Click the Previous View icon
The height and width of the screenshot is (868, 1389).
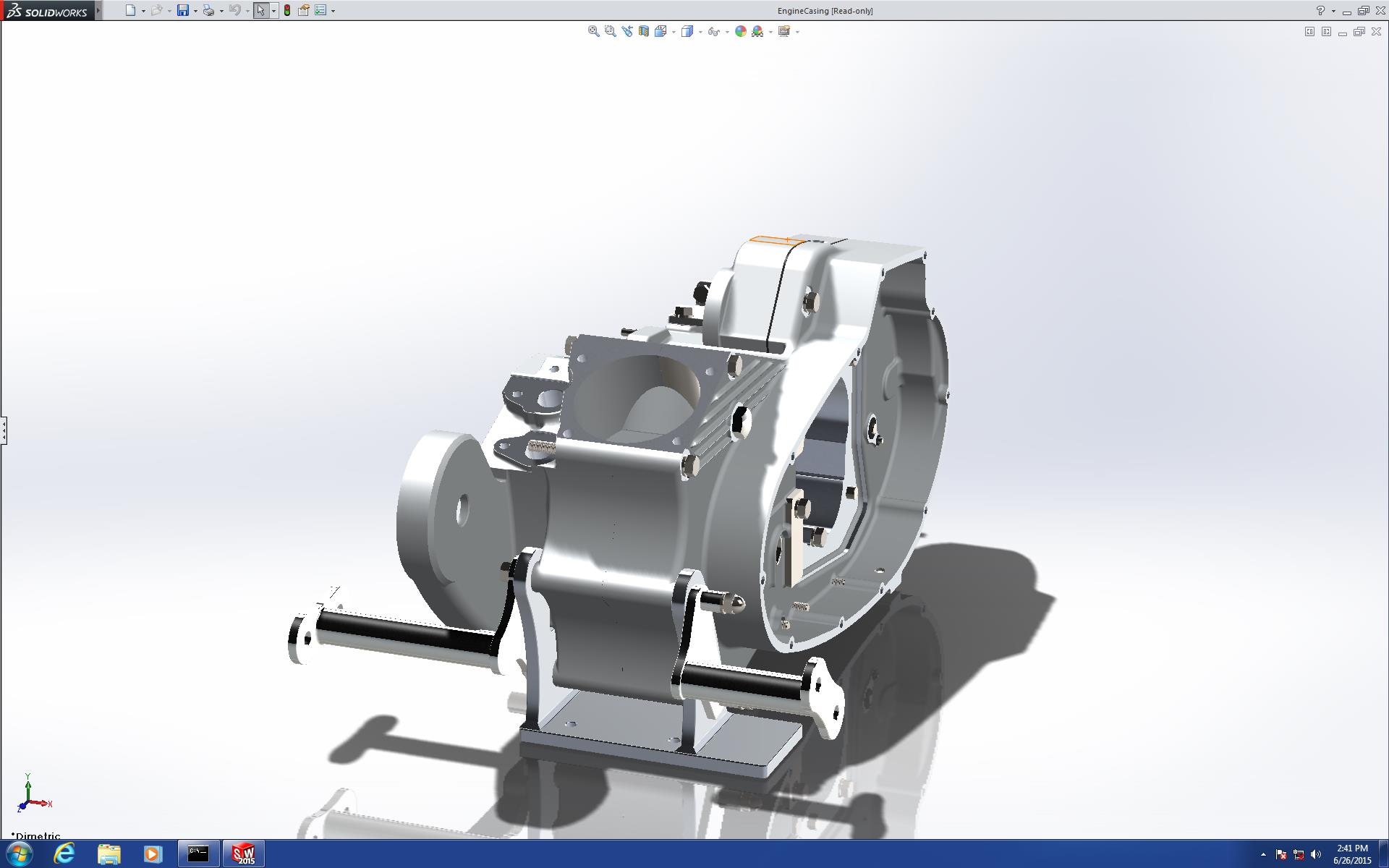(x=626, y=31)
